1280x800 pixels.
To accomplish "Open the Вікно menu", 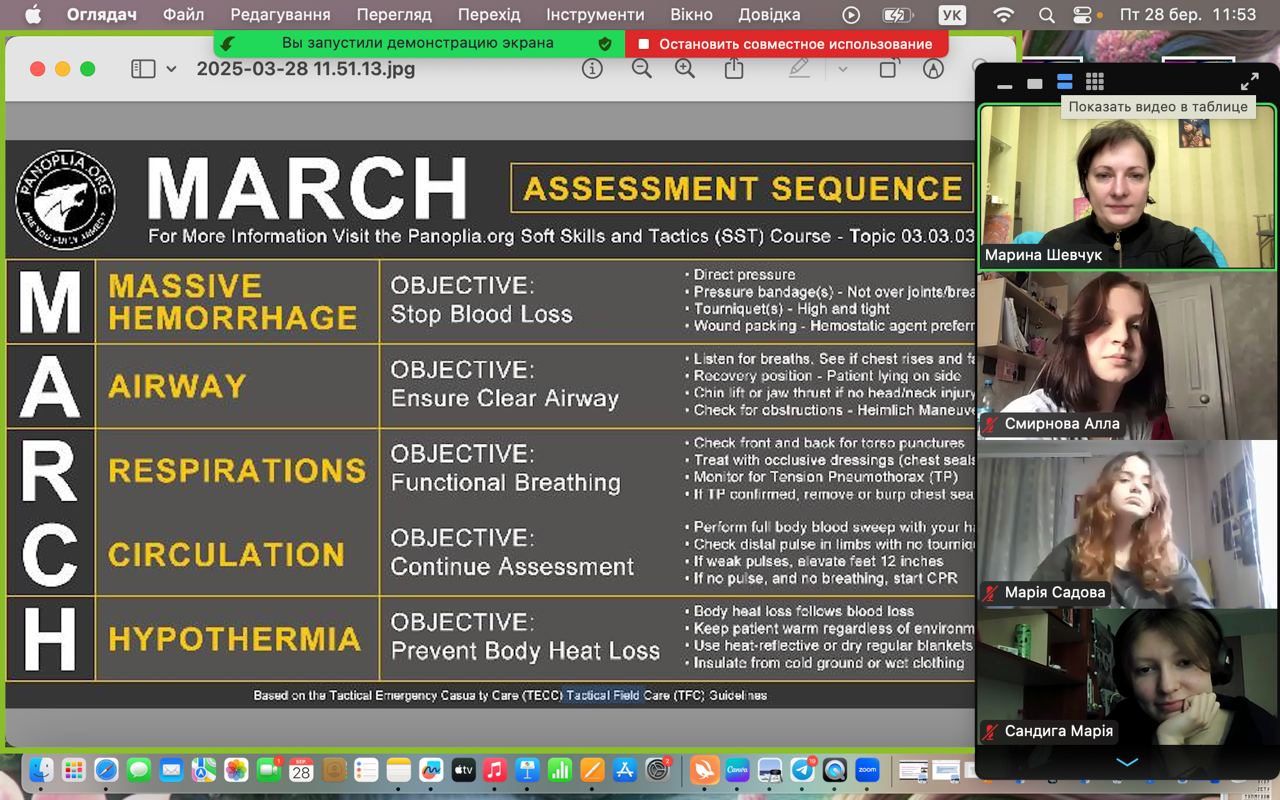I will tap(691, 14).
